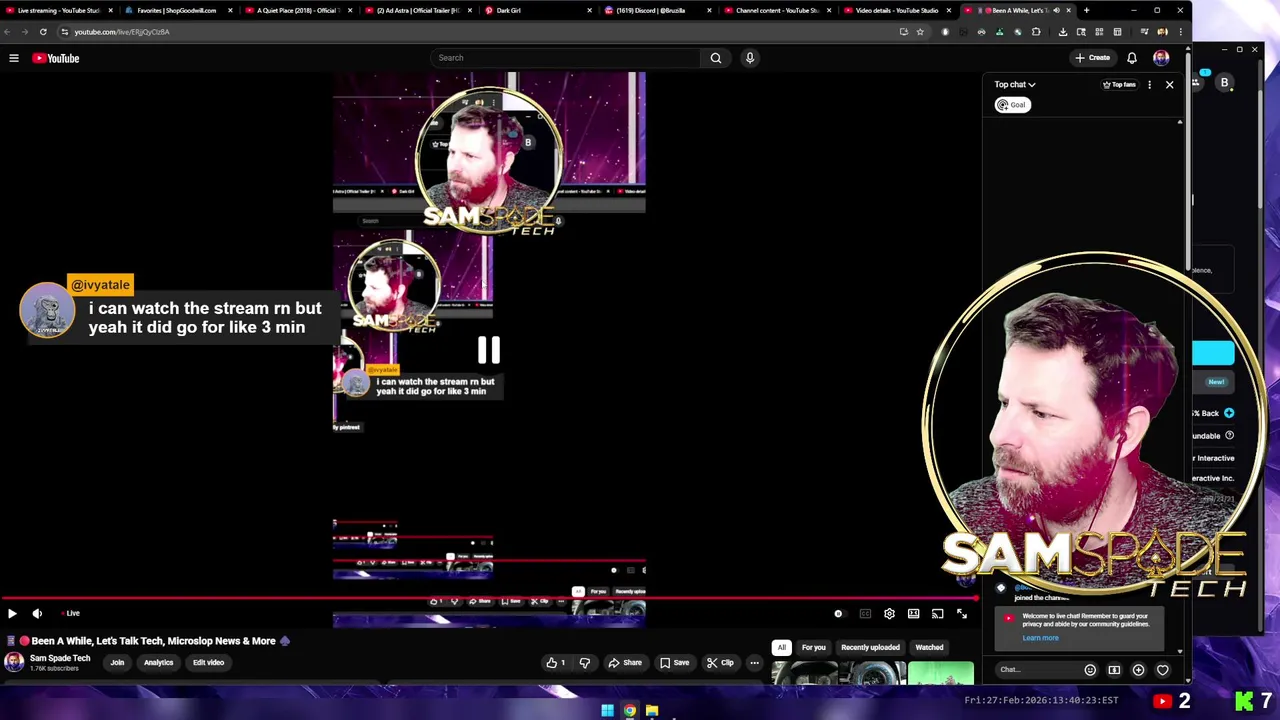Open the Sam Spade Tech channel avatar
1280x720 pixels.
pos(14,662)
